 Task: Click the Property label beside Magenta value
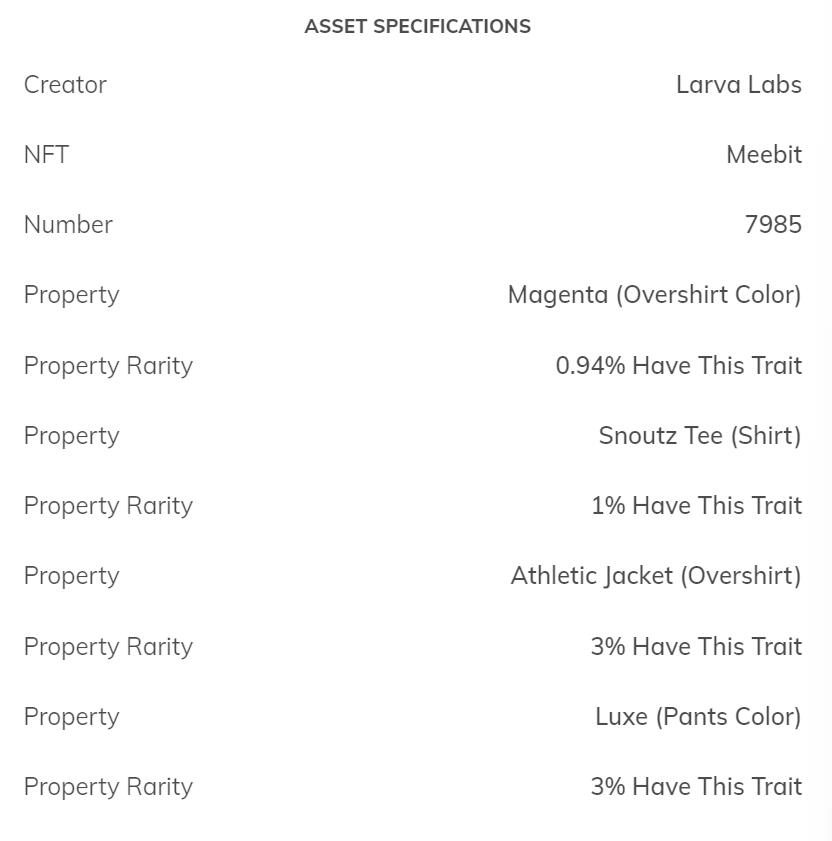(71, 295)
